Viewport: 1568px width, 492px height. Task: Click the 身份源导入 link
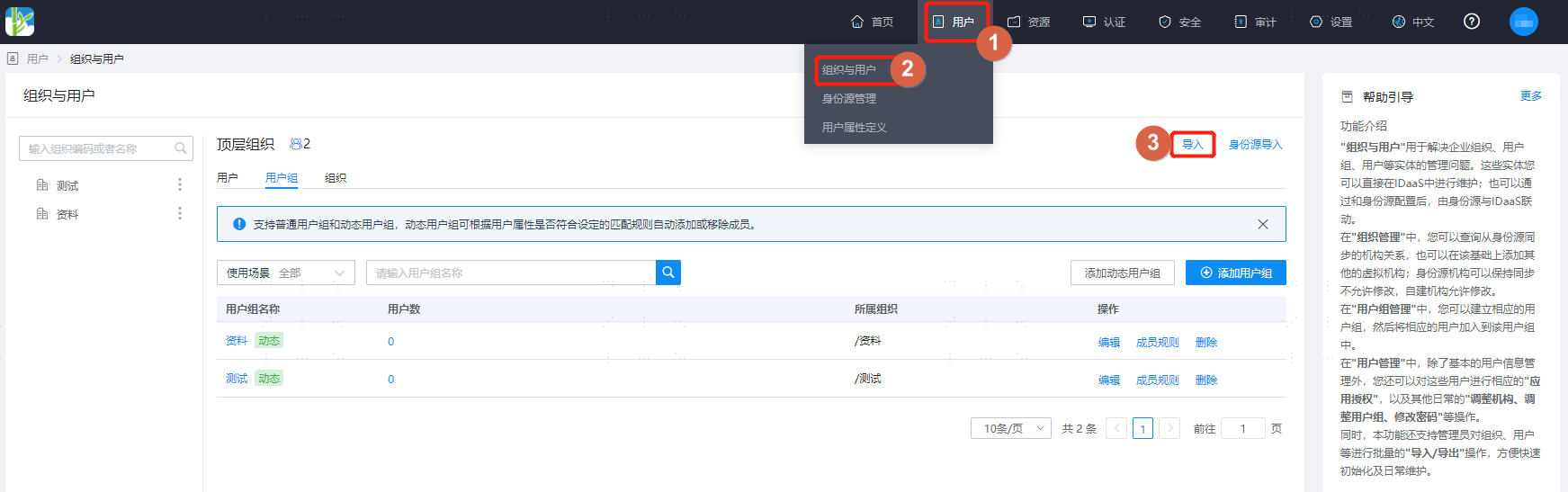click(1256, 145)
